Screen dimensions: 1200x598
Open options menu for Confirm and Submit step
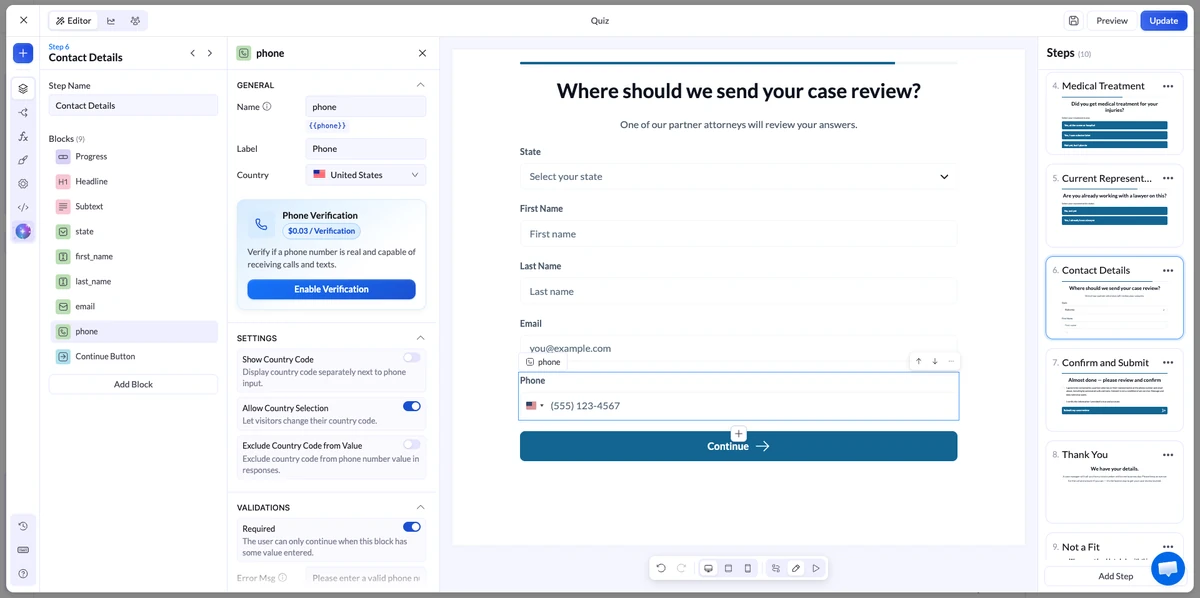point(1168,362)
